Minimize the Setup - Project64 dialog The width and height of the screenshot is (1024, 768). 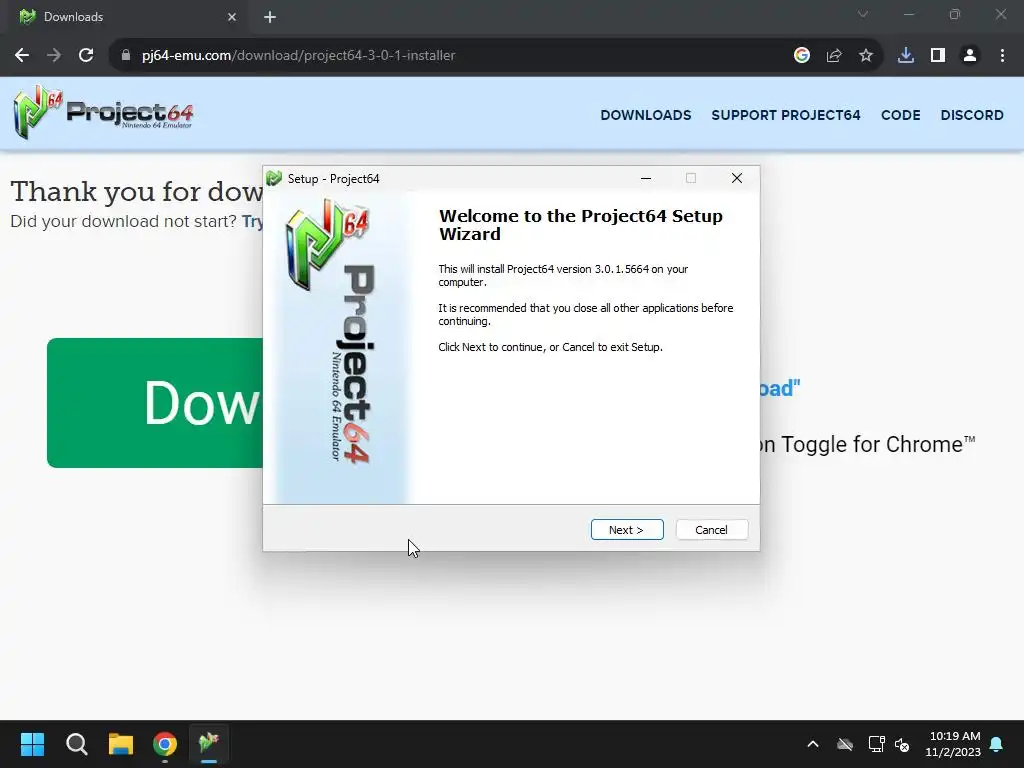(646, 178)
